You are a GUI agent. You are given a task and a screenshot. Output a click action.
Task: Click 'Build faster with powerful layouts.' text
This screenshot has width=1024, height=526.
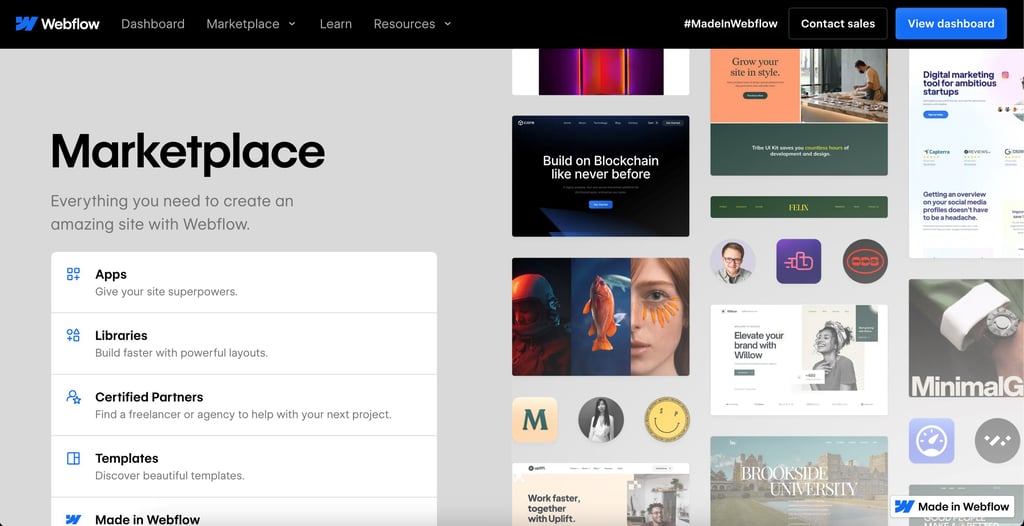click(182, 353)
